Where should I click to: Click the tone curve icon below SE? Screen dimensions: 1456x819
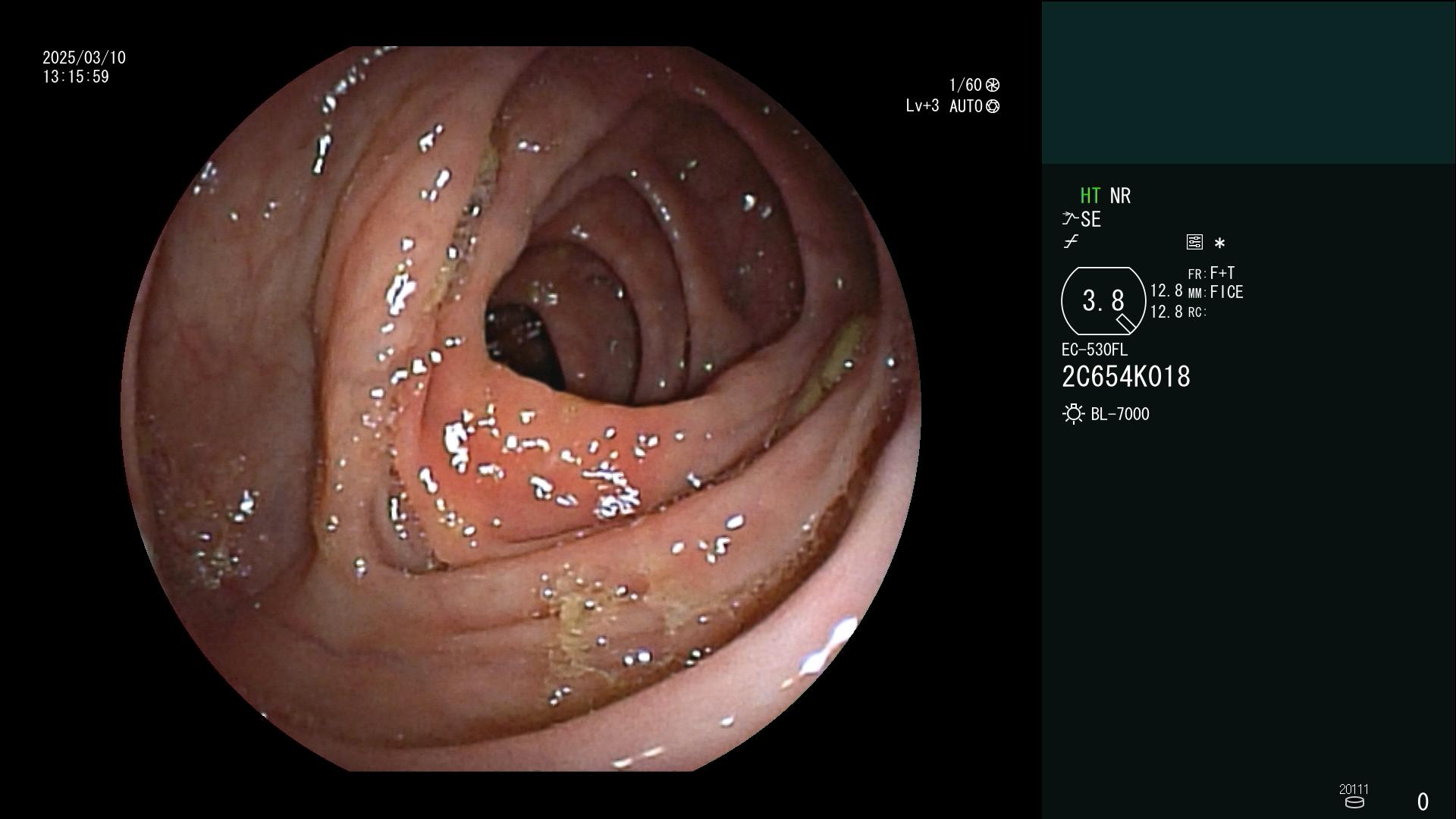[x=1071, y=242]
